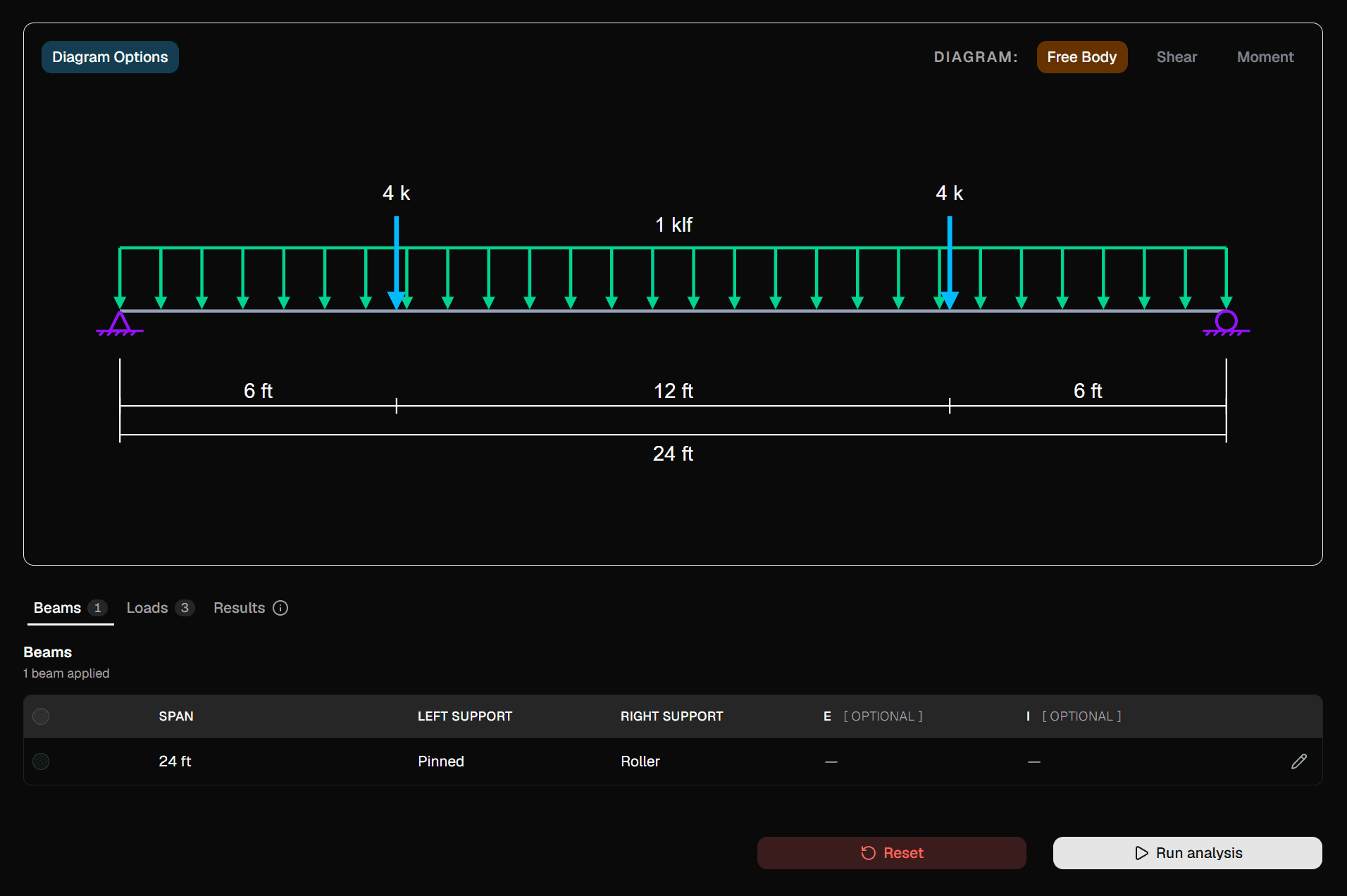Toggle the select-all checkbox in table header
1347x896 pixels.
point(41,716)
